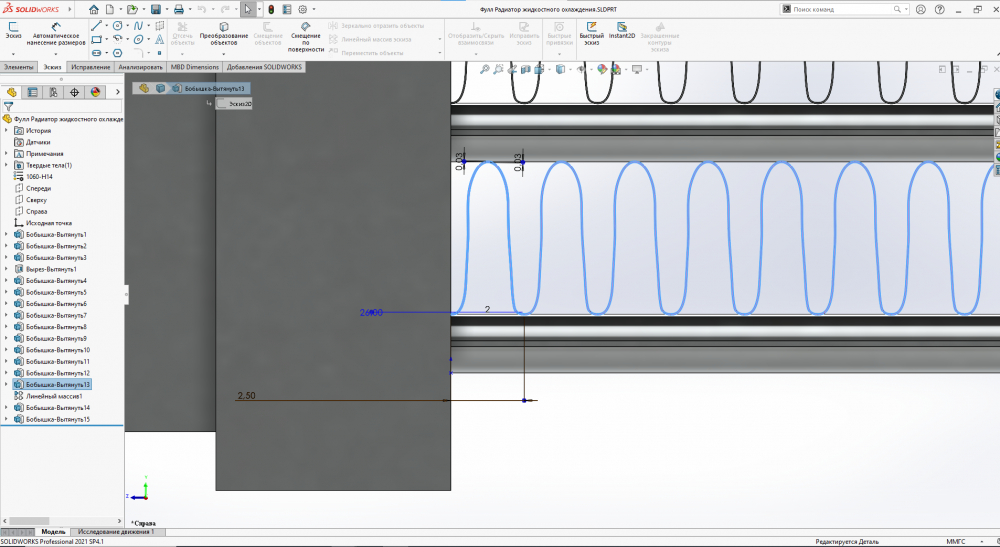Click the Print icon in the top toolbar
The height and width of the screenshot is (547, 1000).
pyautogui.click(x=178, y=9)
